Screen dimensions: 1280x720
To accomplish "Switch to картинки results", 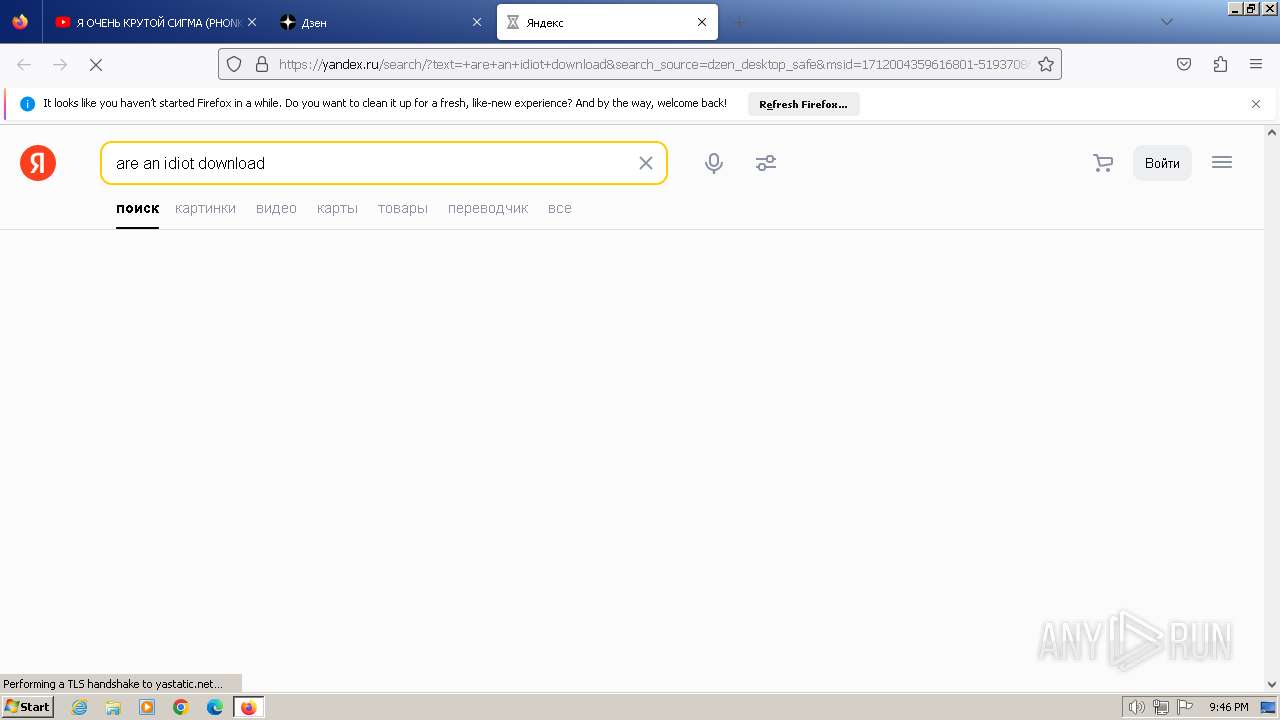I will 205,208.
